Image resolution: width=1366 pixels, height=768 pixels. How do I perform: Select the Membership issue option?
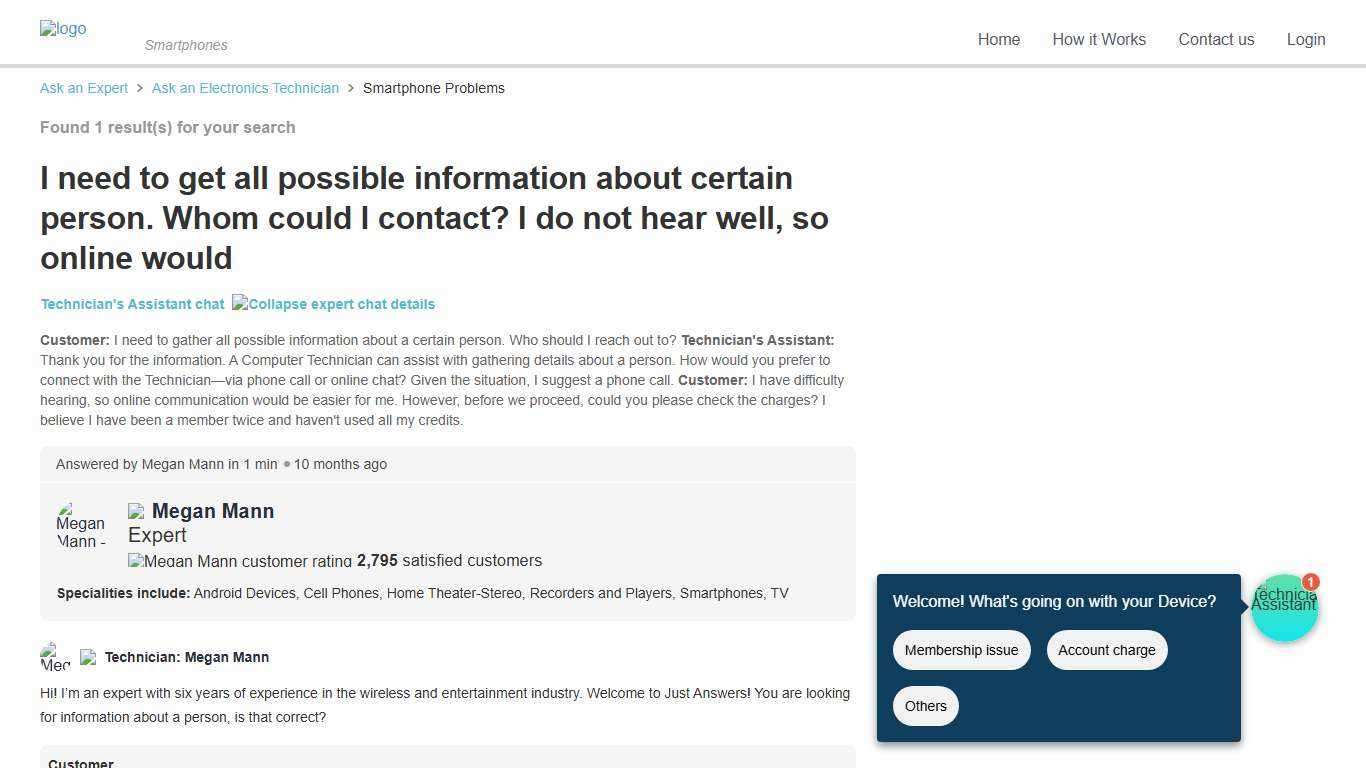961,650
